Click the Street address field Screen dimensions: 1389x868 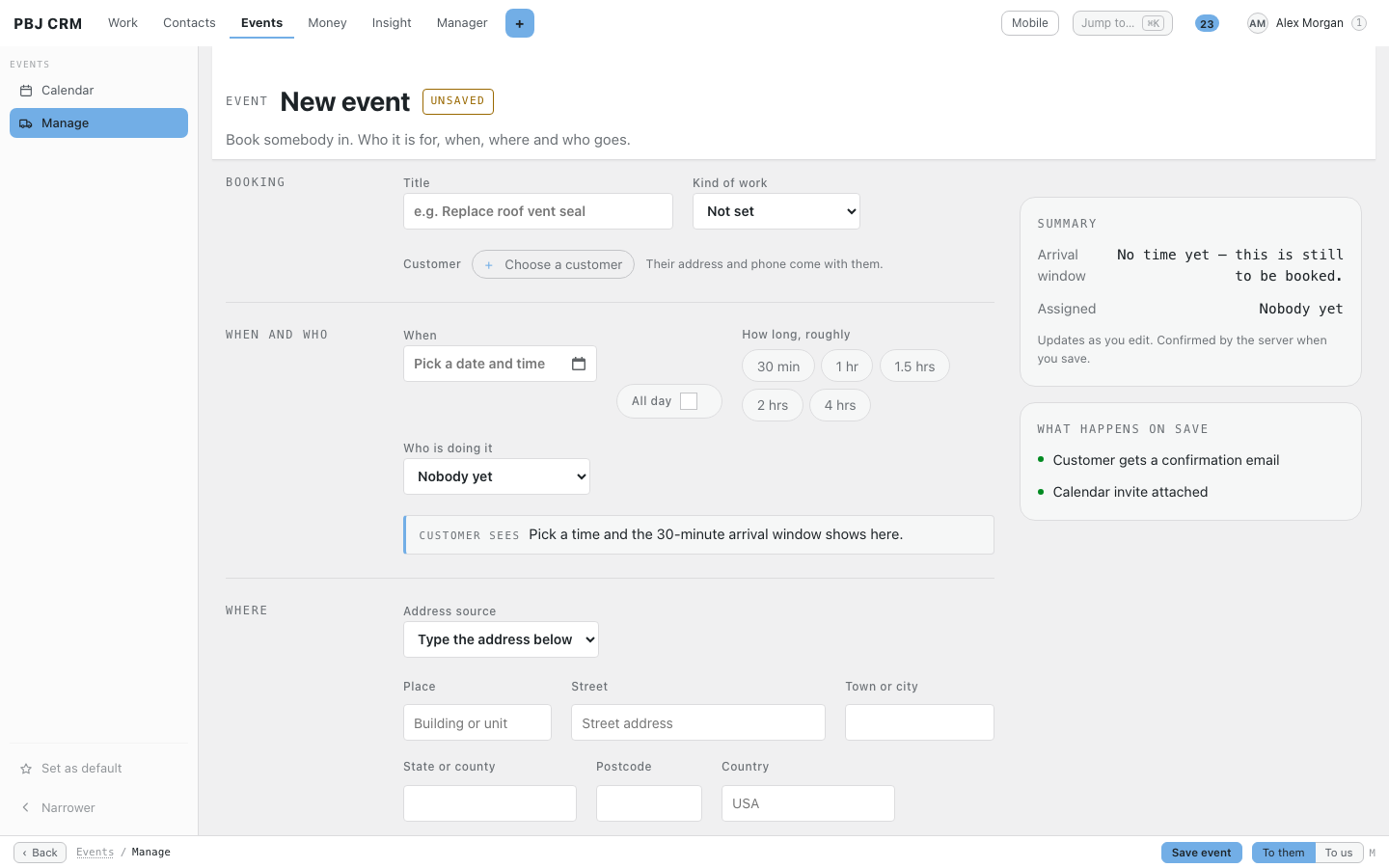click(698, 722)
